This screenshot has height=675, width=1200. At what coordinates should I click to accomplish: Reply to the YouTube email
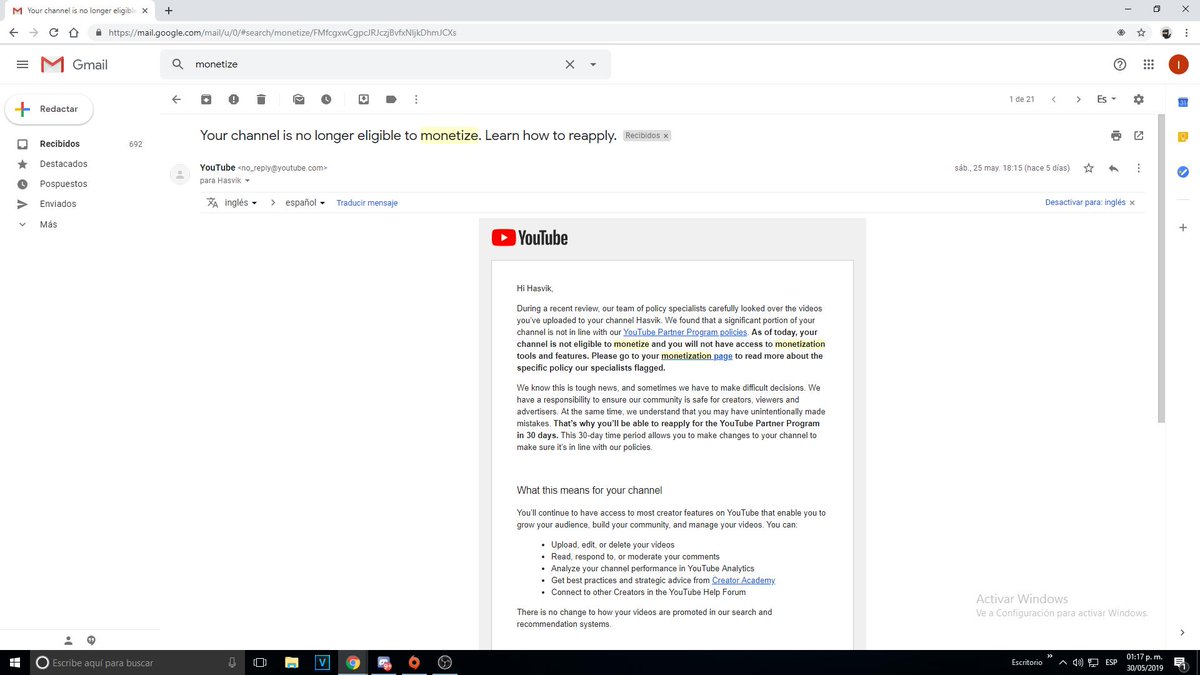pyautogui.click(x=1113, y=168)
